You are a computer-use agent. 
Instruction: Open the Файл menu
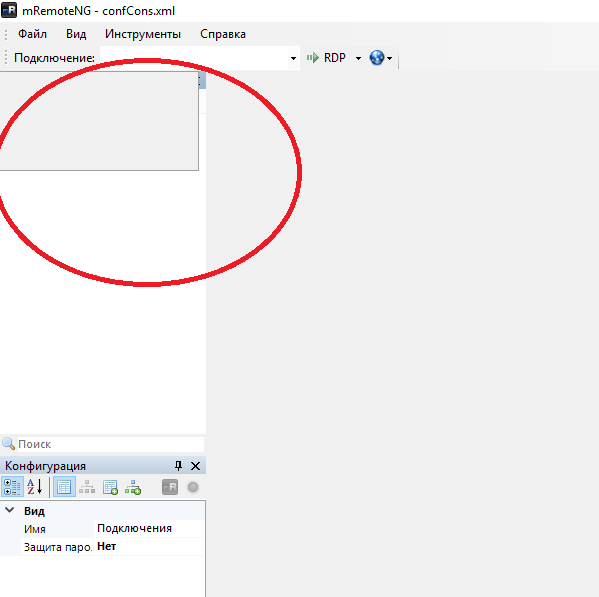coord(32,34)
